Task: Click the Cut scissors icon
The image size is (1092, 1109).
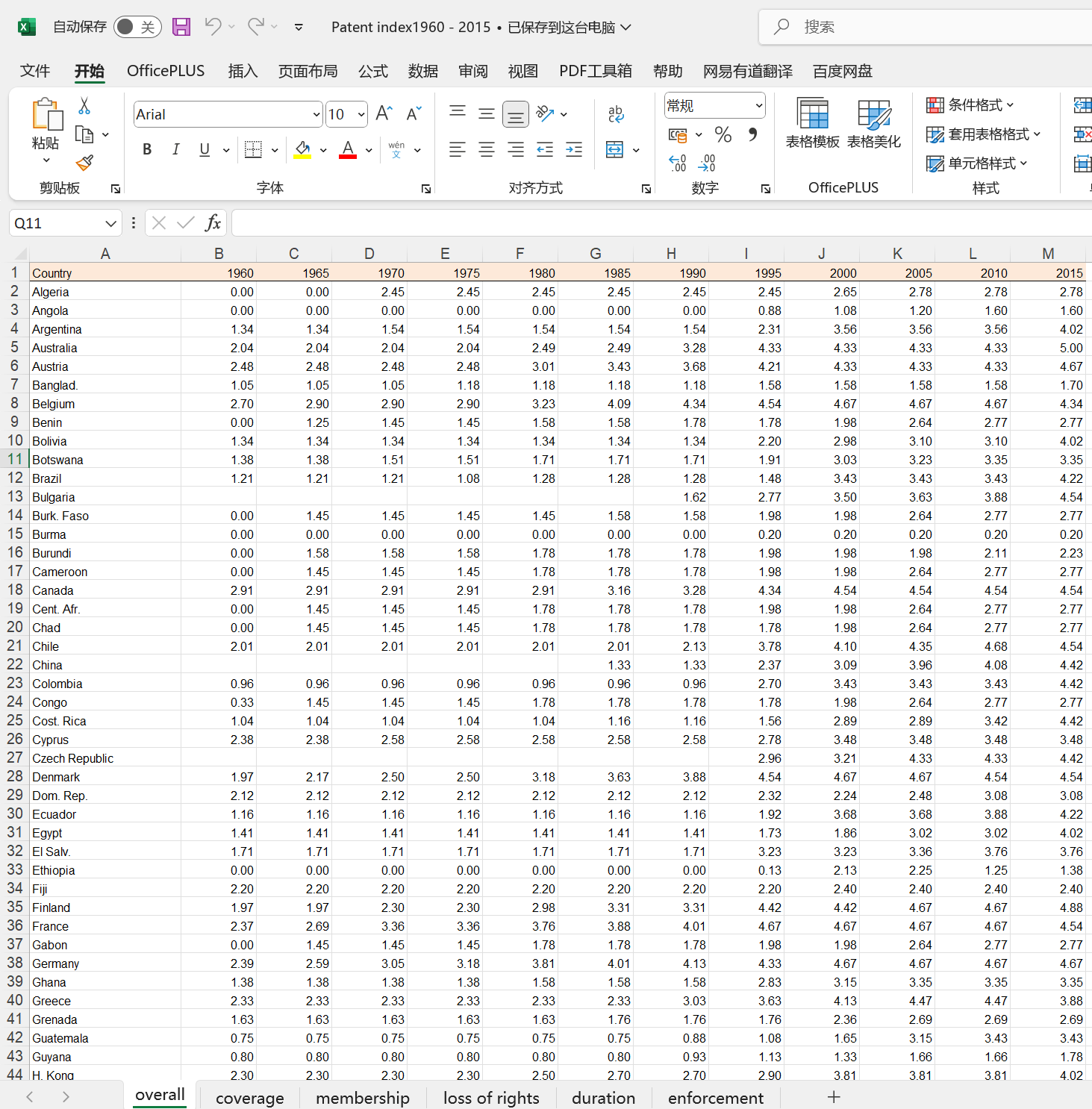Action: pos(84,106)
